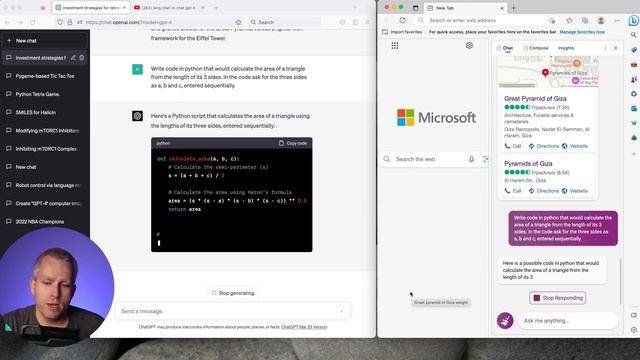Start voice search with microphone icon

point(471,159)
